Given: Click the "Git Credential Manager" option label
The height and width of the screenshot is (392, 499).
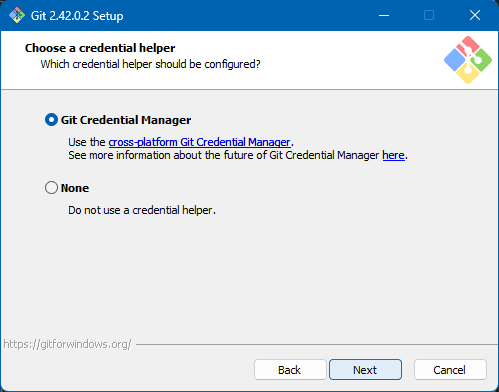Looking at the screenshot, I should 126,120.
